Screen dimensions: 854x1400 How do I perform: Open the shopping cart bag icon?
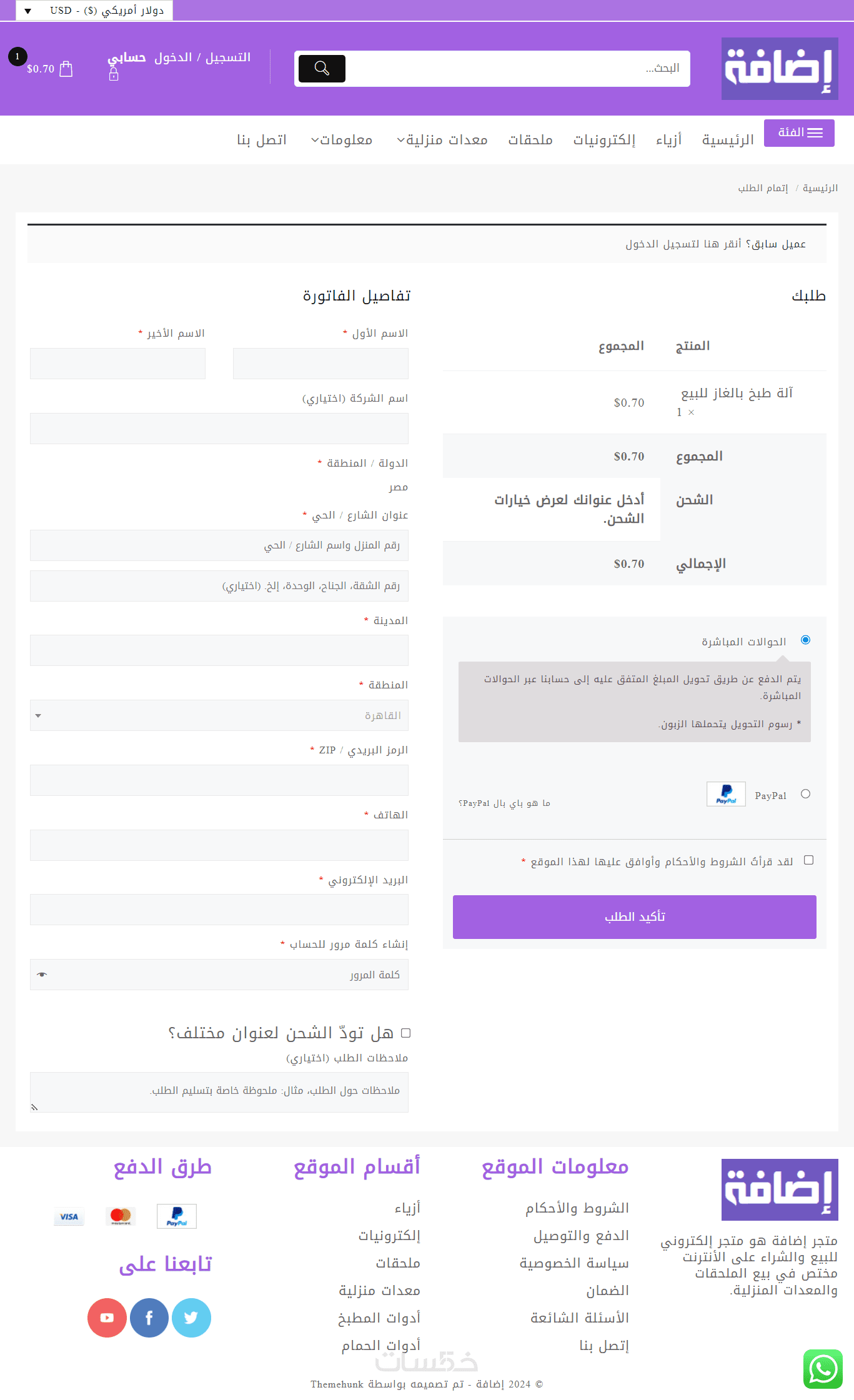66,69
